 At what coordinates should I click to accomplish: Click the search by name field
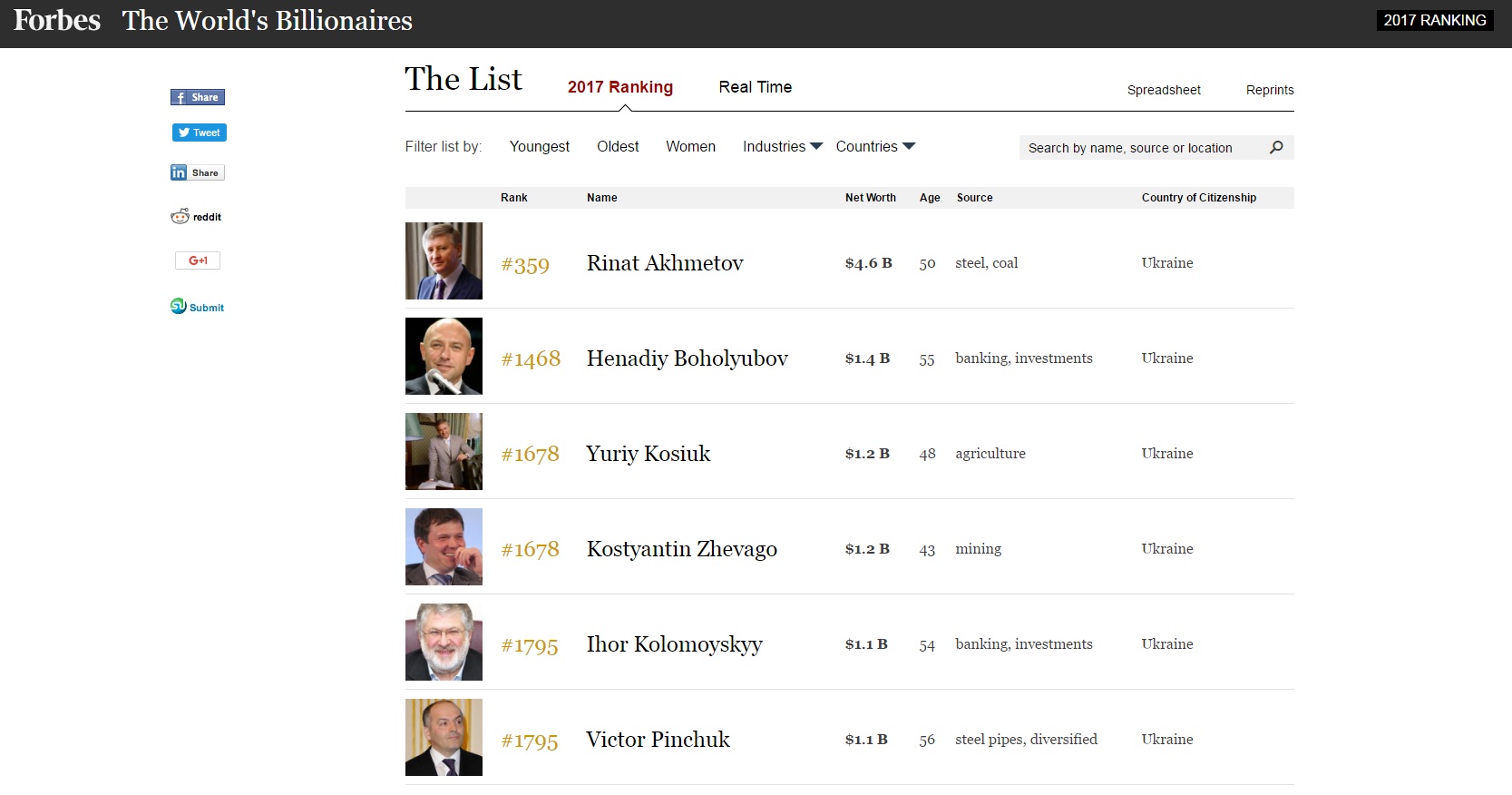1143,147
